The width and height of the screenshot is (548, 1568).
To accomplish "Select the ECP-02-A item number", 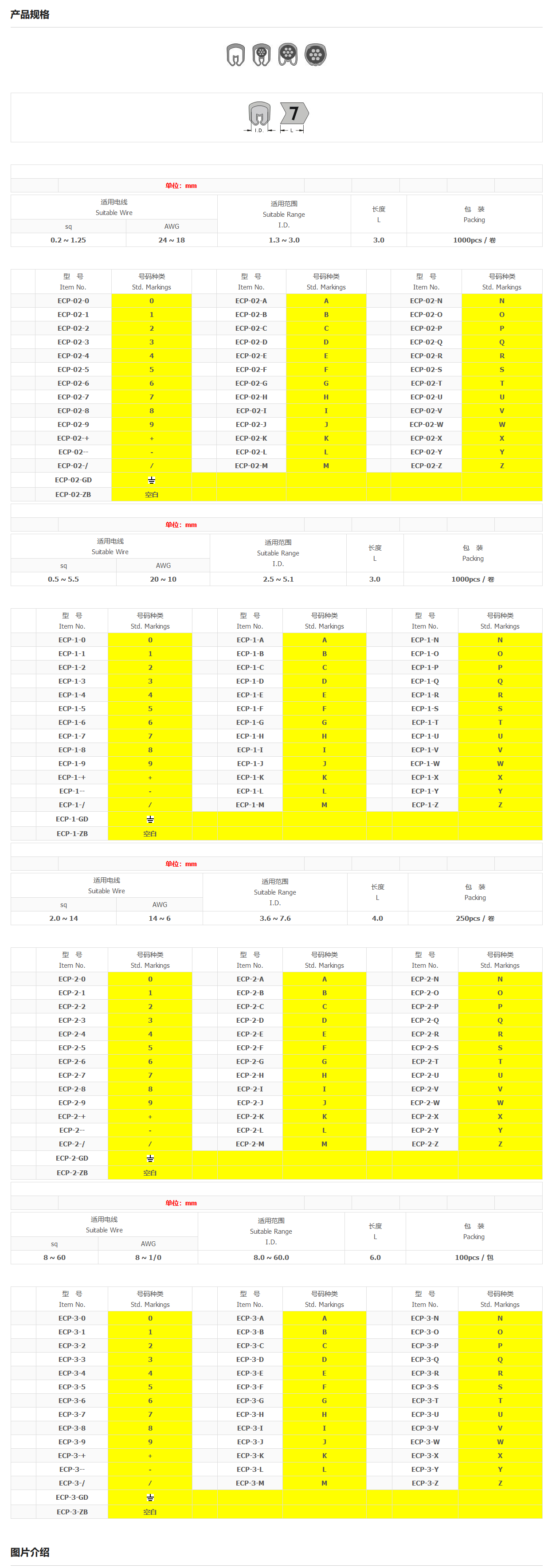I will (x=251, y=301).
